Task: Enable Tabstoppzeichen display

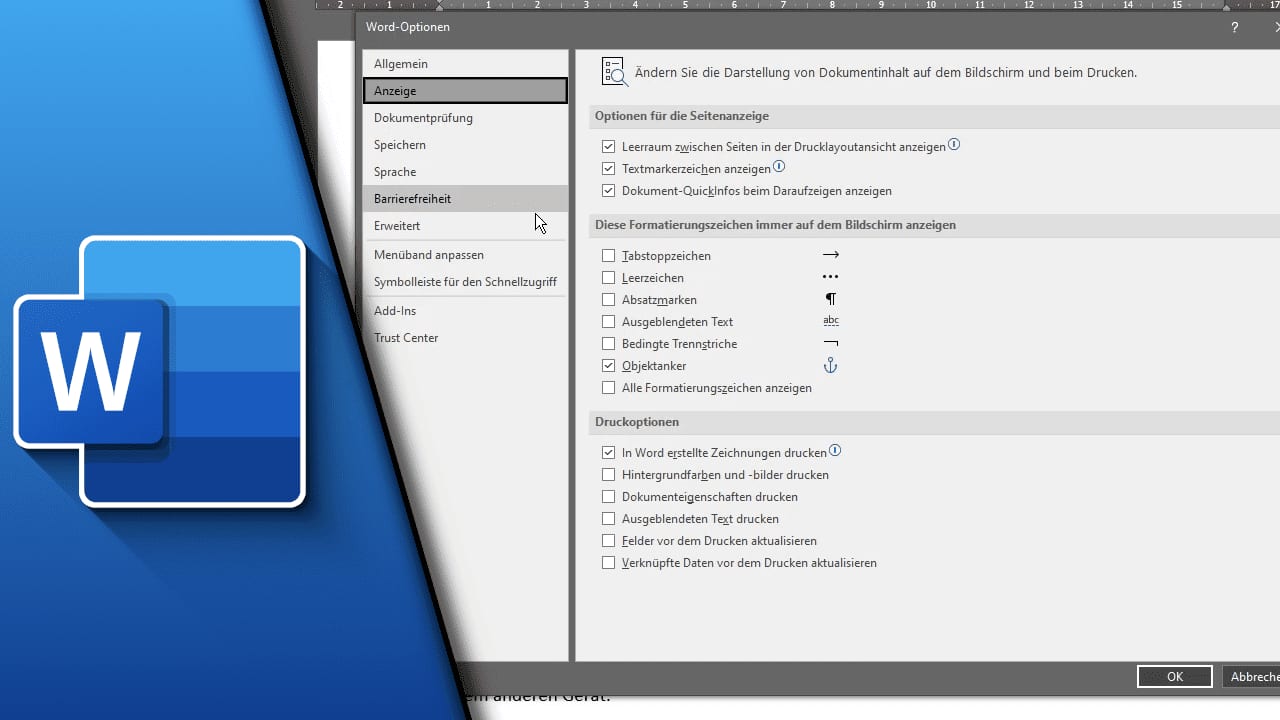Action: click(x=609, y=256)
